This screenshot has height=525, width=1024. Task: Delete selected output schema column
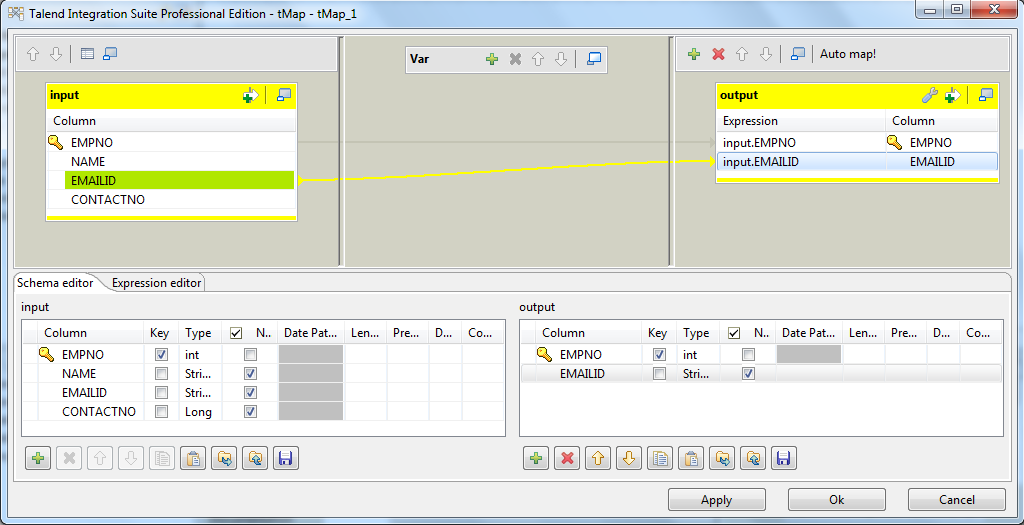pos(567,458)
